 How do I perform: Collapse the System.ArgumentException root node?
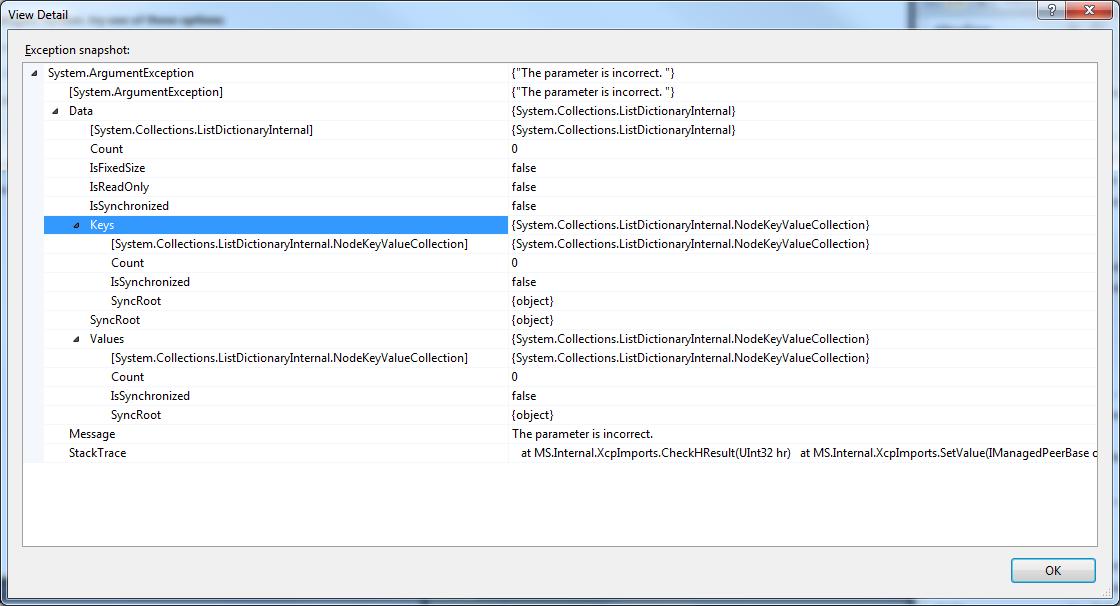(x=34, y=73)
